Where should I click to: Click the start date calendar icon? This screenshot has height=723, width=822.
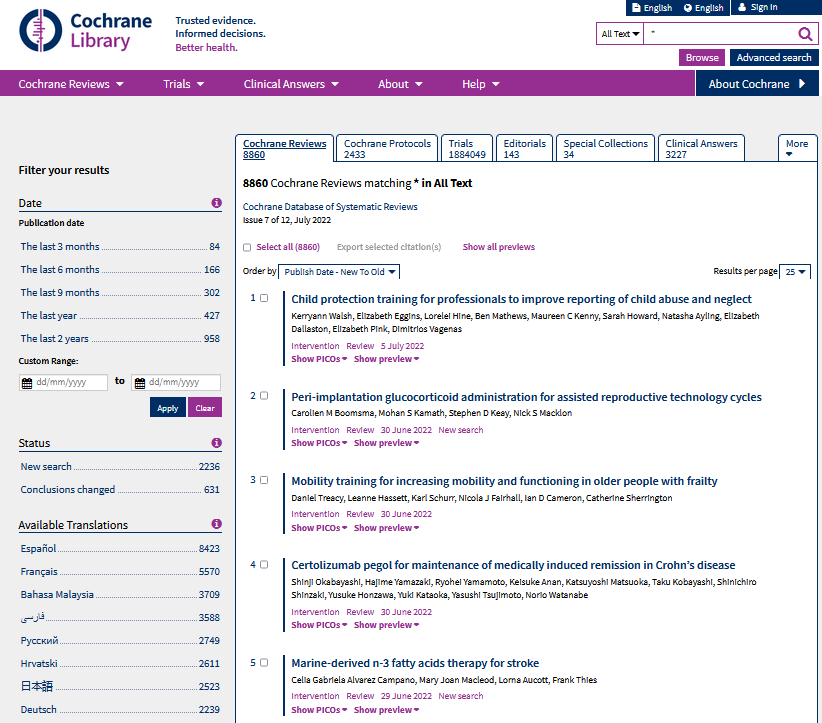click(x=26, y=383)
